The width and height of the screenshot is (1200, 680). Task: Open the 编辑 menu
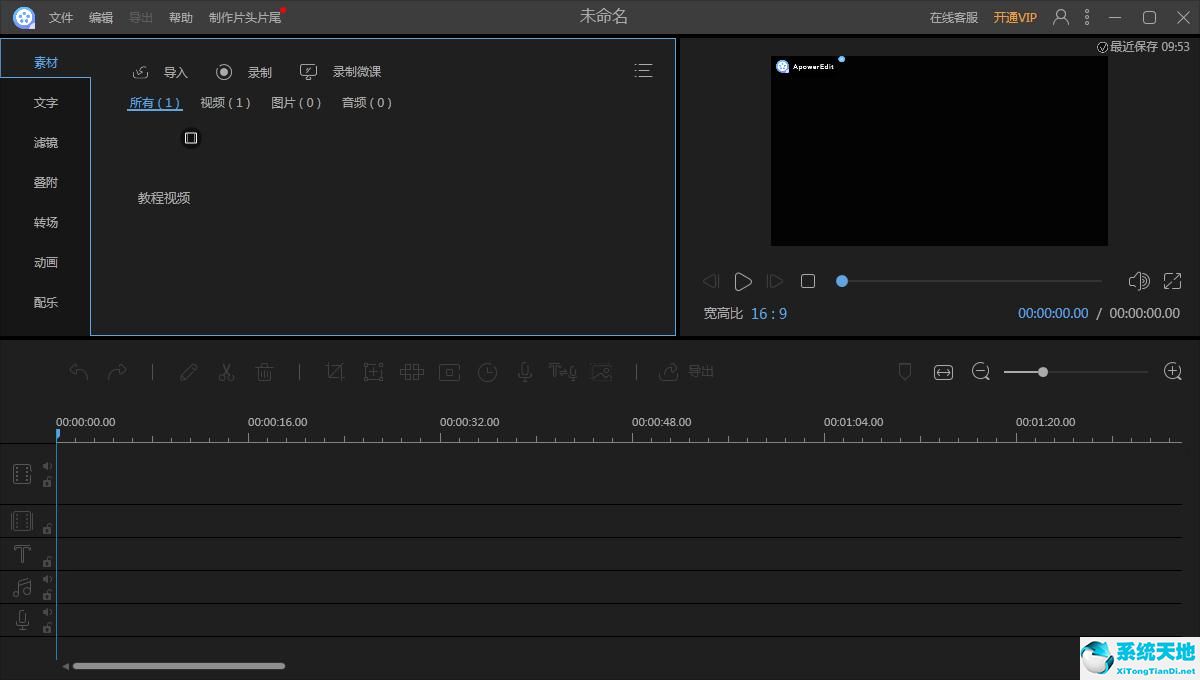(101, 18)
